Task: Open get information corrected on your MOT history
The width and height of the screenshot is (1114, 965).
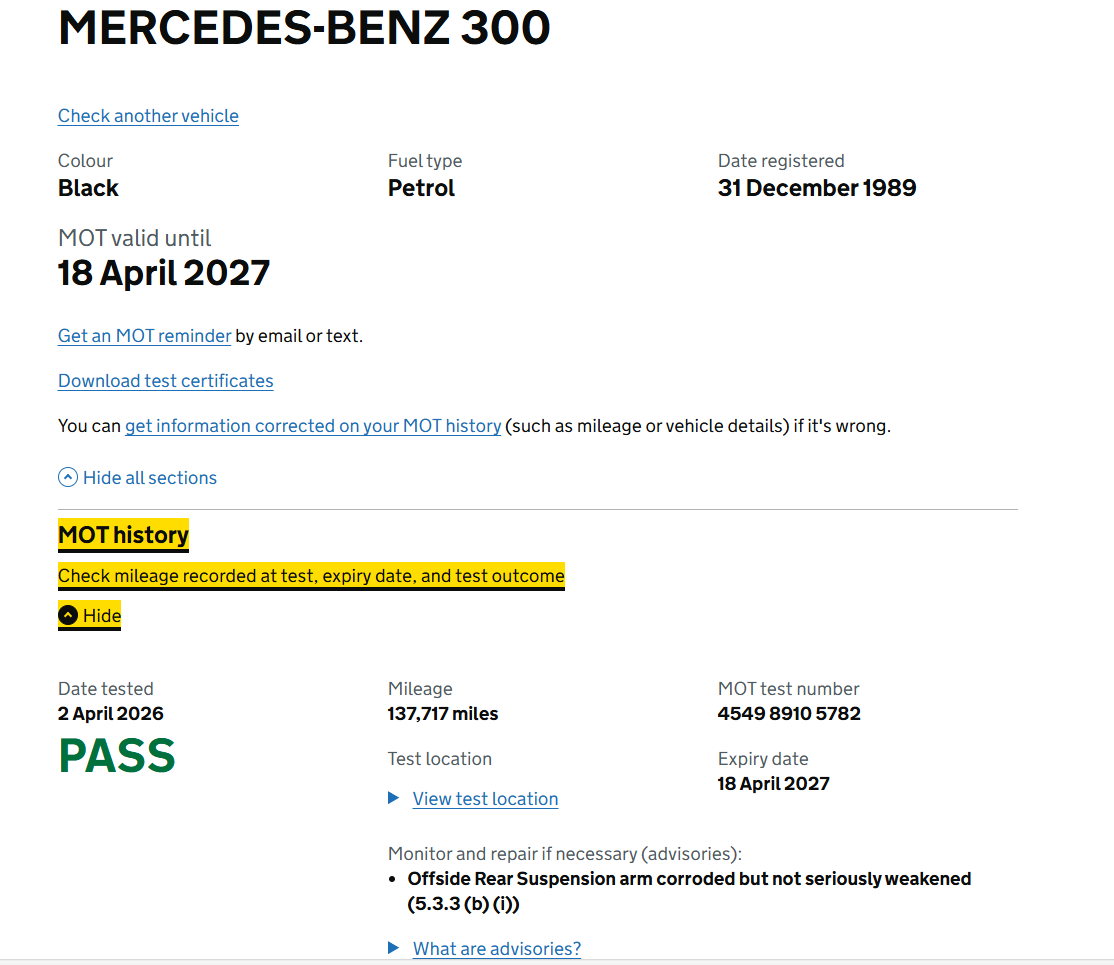Action: [x=313, y=426]
